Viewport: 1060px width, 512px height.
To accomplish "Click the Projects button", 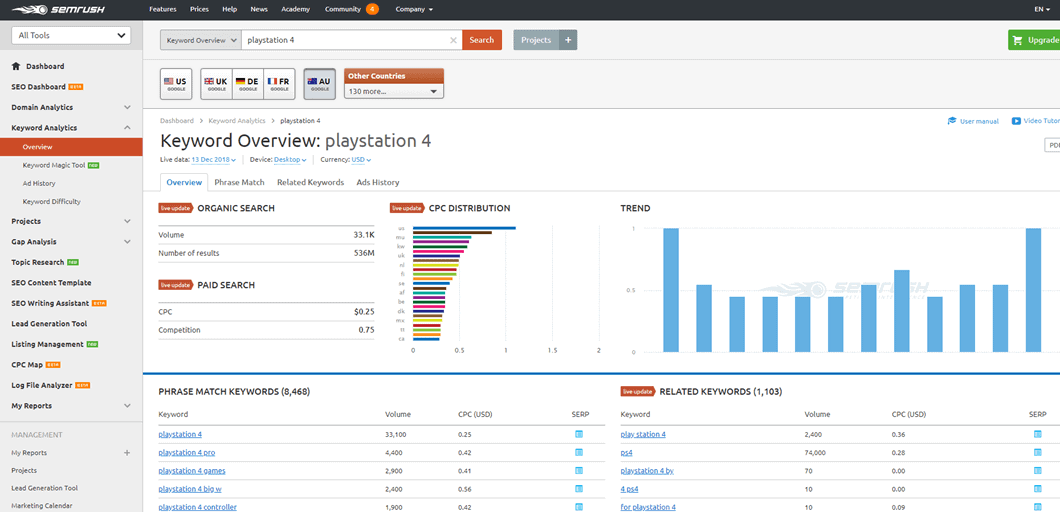I will 536,40.
